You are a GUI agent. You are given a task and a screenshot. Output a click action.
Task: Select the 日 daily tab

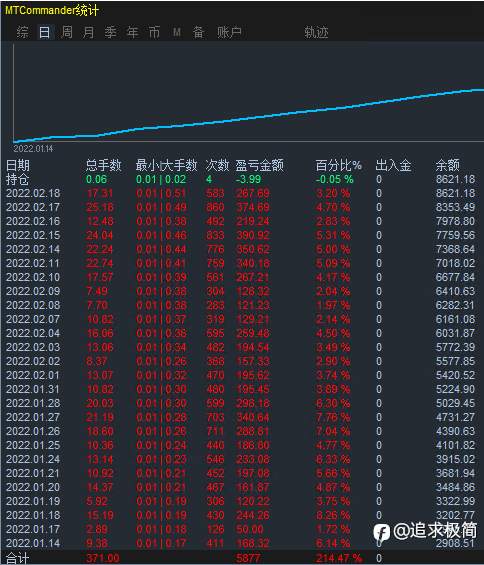(x=44, y=32)
